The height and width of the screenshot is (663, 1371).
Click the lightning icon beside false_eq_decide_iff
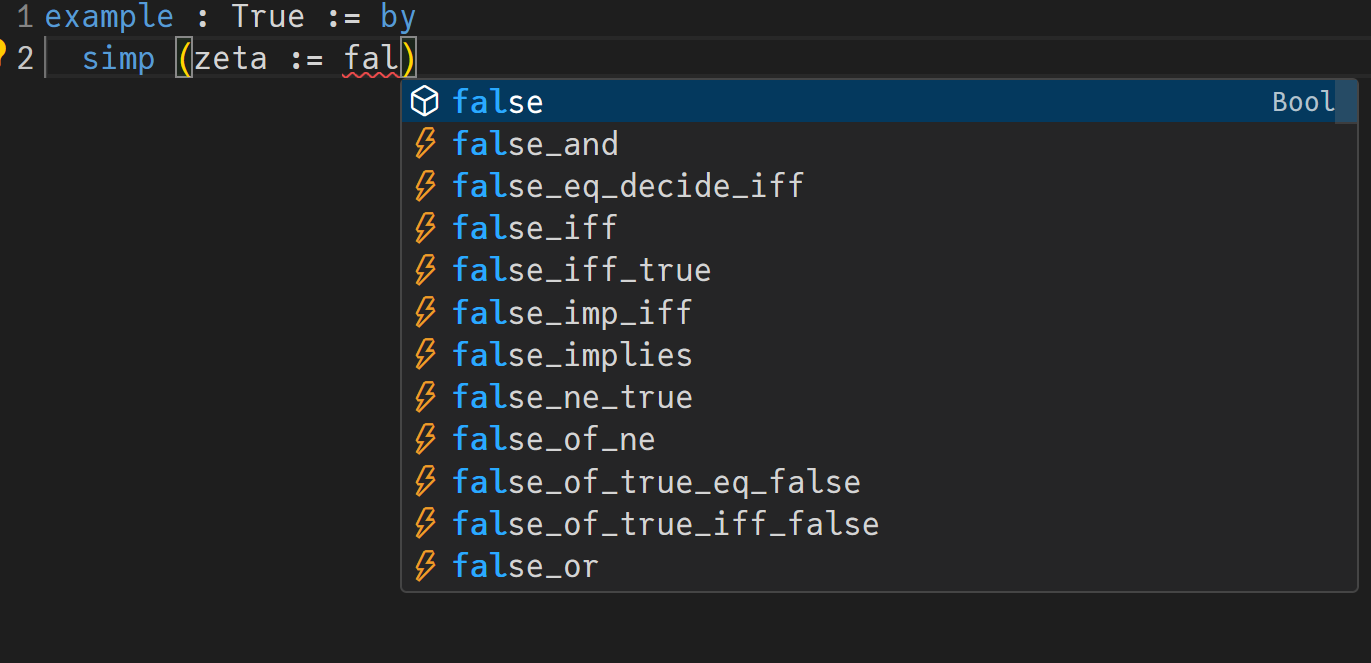coord(425,186)
